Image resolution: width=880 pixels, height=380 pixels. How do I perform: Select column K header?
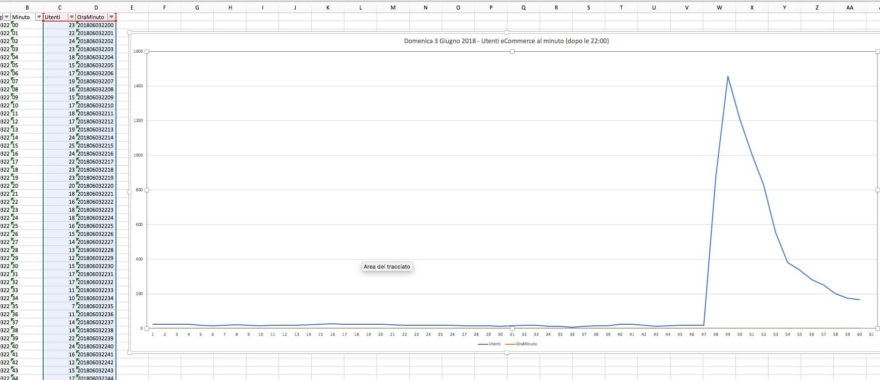[x=328, y=7]
